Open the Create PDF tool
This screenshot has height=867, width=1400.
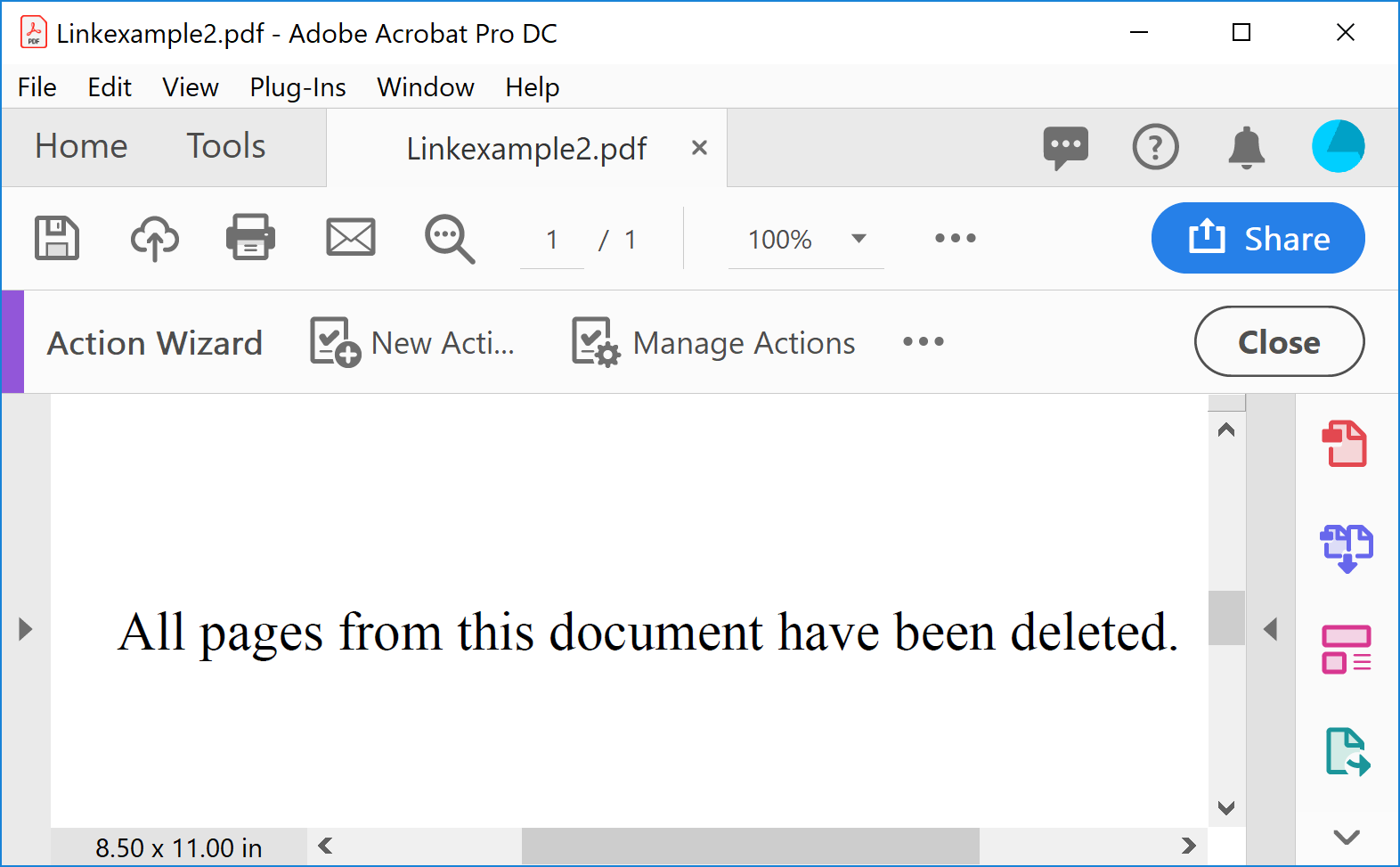click(x=1346, y=443)
